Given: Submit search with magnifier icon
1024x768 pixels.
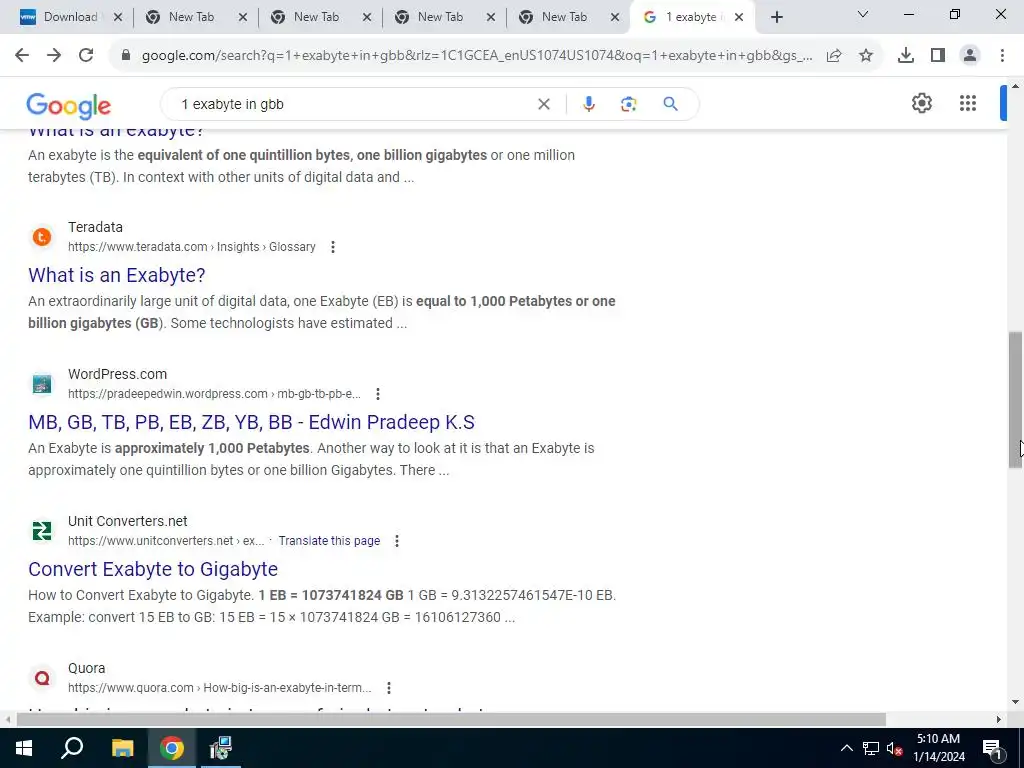Looking at the screenshot, I should (670, 104).
